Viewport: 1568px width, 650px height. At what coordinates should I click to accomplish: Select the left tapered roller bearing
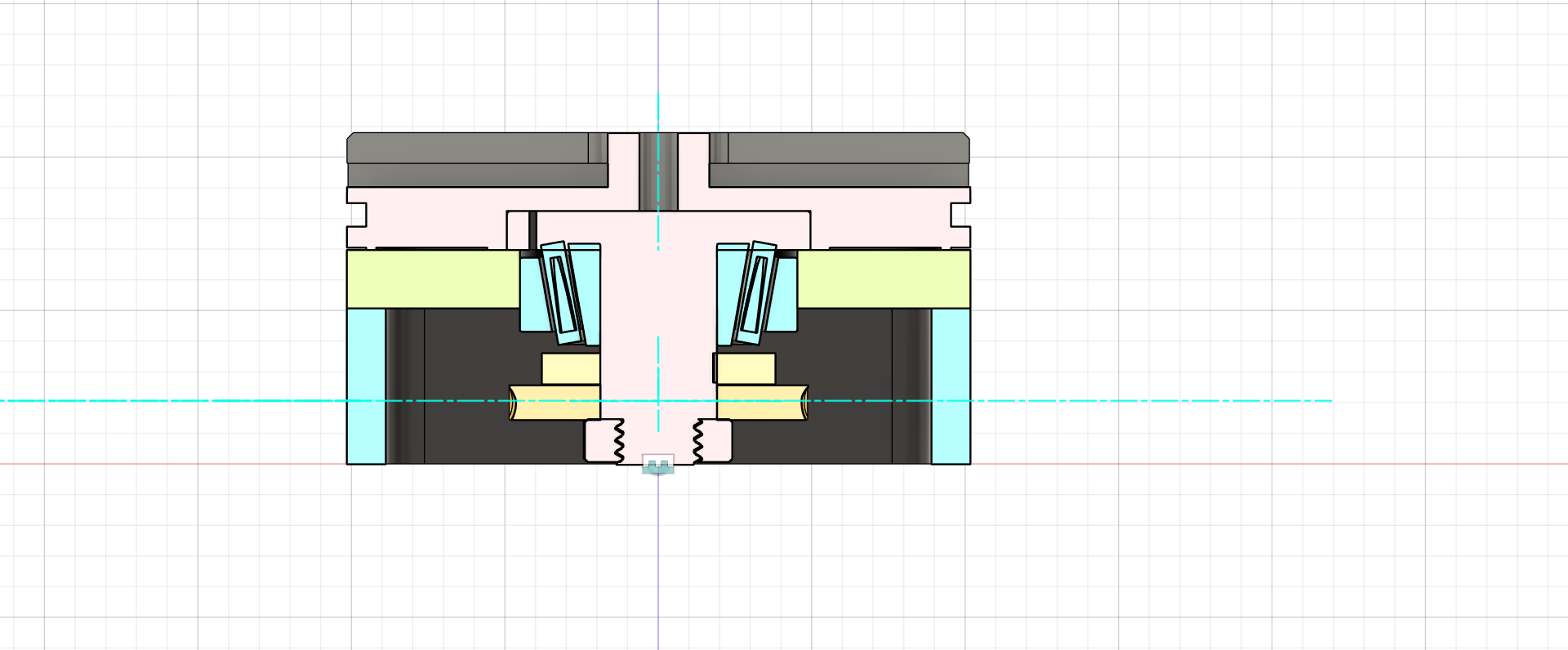point(561,293)
